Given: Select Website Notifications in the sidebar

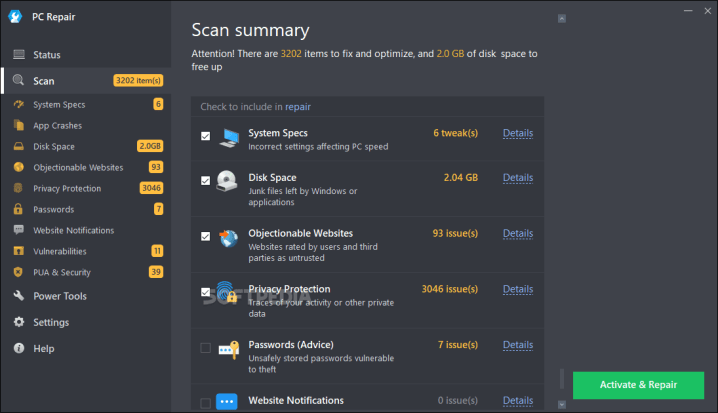Looking at the screenshot, I should [x=86, y=230].
